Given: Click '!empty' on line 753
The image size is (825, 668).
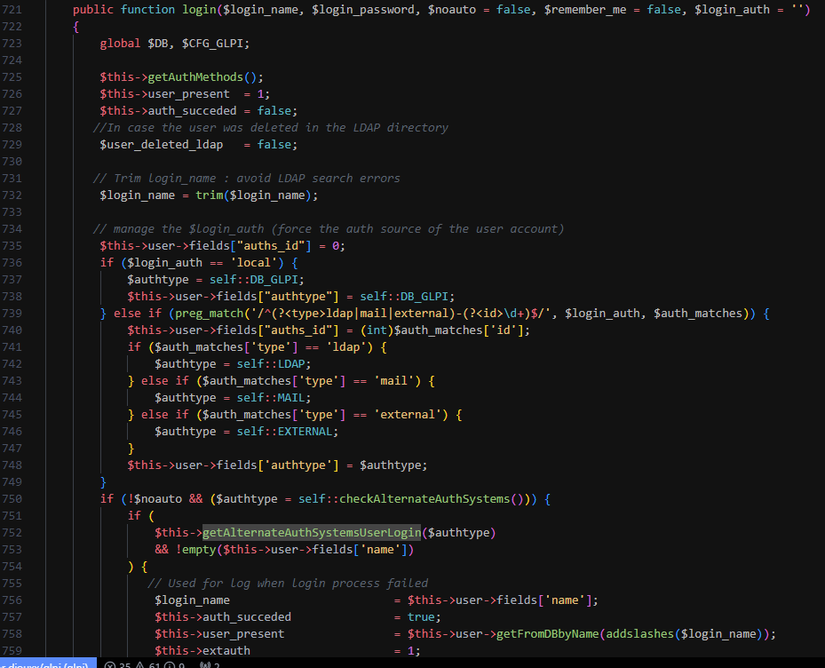Looking at the screenshot, I should coord(196,549).
